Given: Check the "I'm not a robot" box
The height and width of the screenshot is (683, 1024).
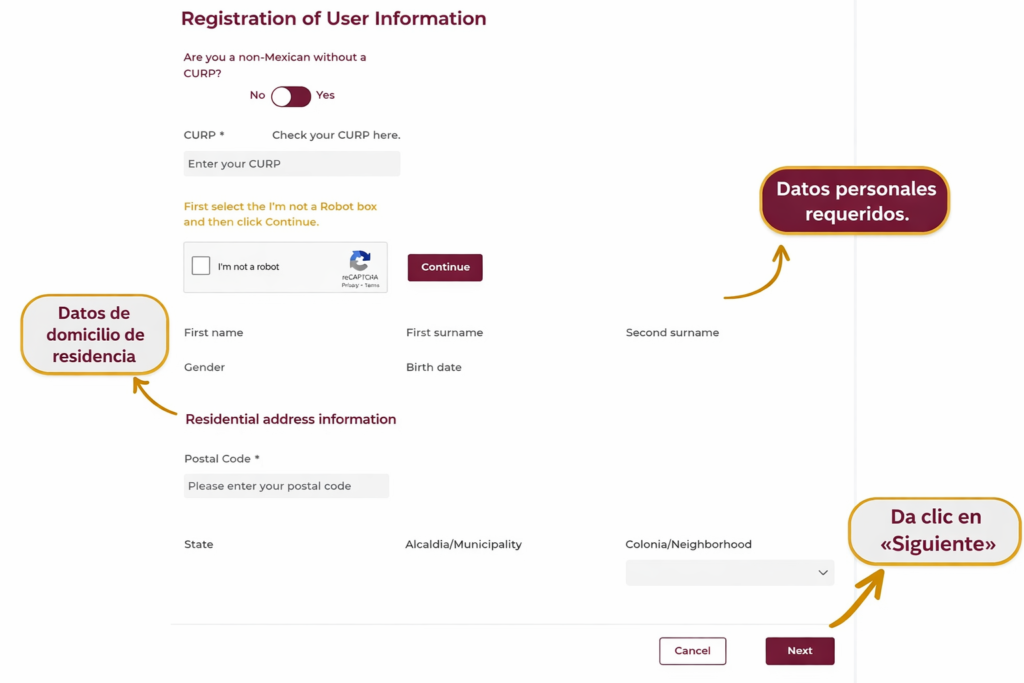Looking at the screenshot, I should click(x=201, y=266).
